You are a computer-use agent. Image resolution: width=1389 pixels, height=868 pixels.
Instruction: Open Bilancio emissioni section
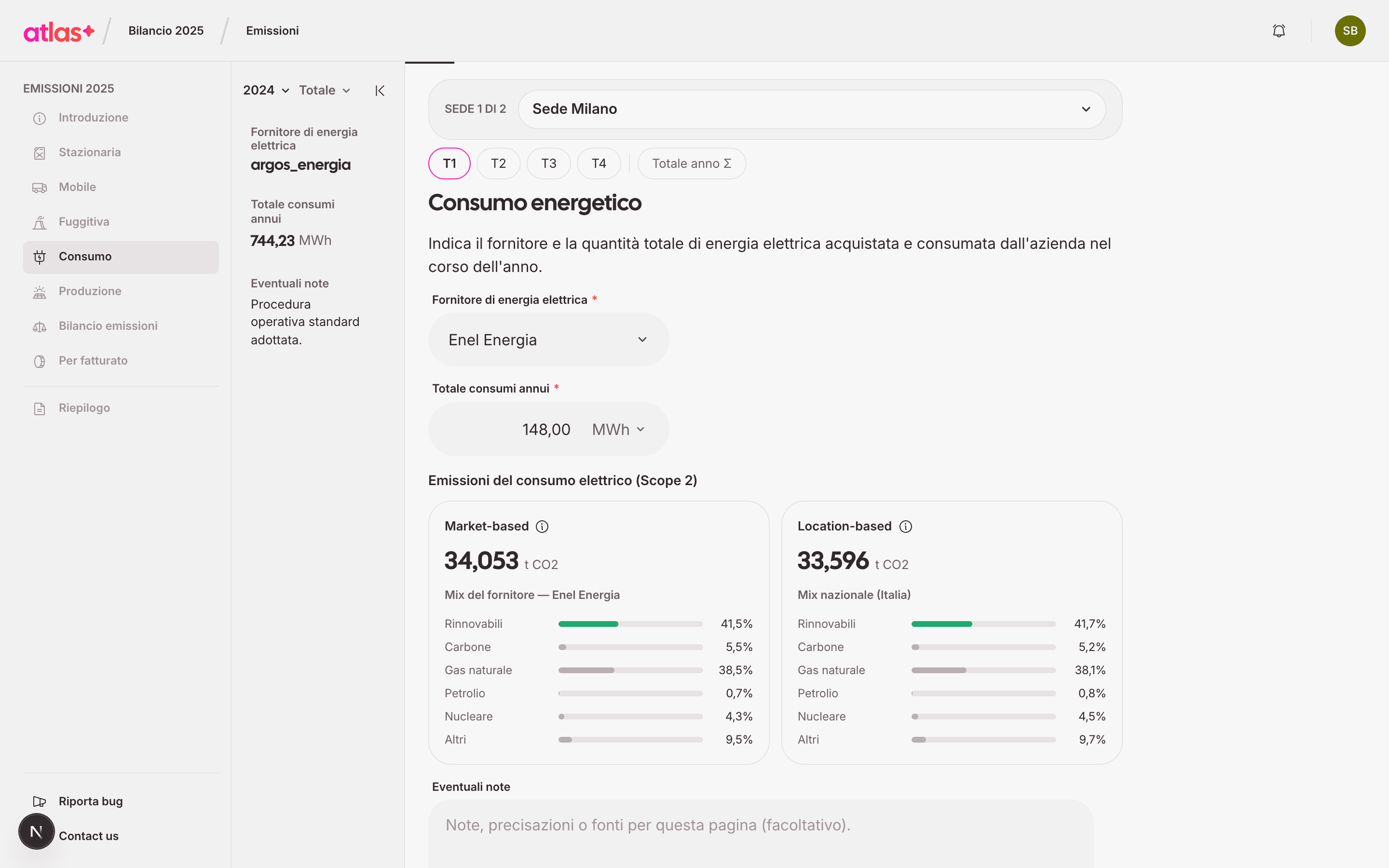pyautogui.click(x=121, y=326)
